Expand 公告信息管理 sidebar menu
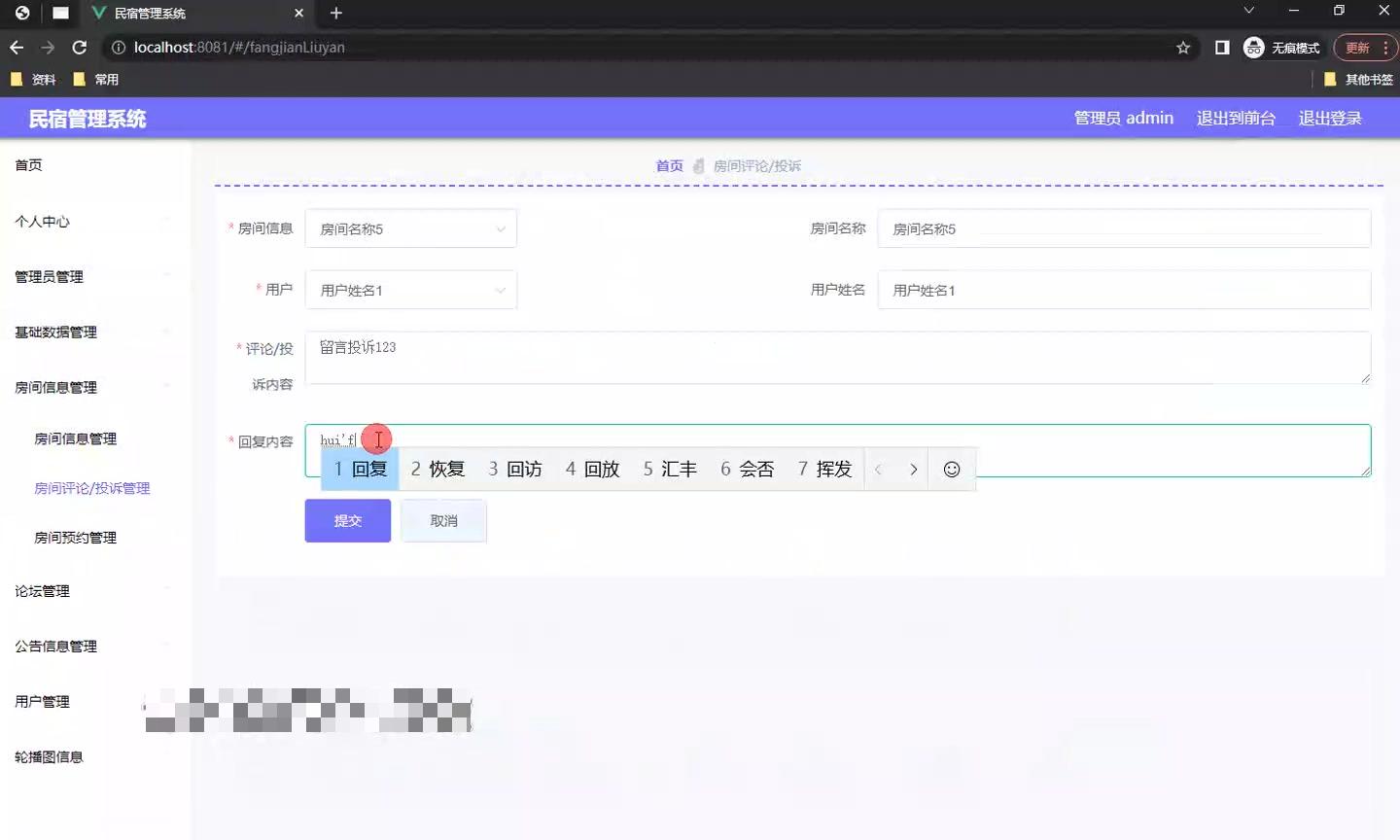 (95, 646)
